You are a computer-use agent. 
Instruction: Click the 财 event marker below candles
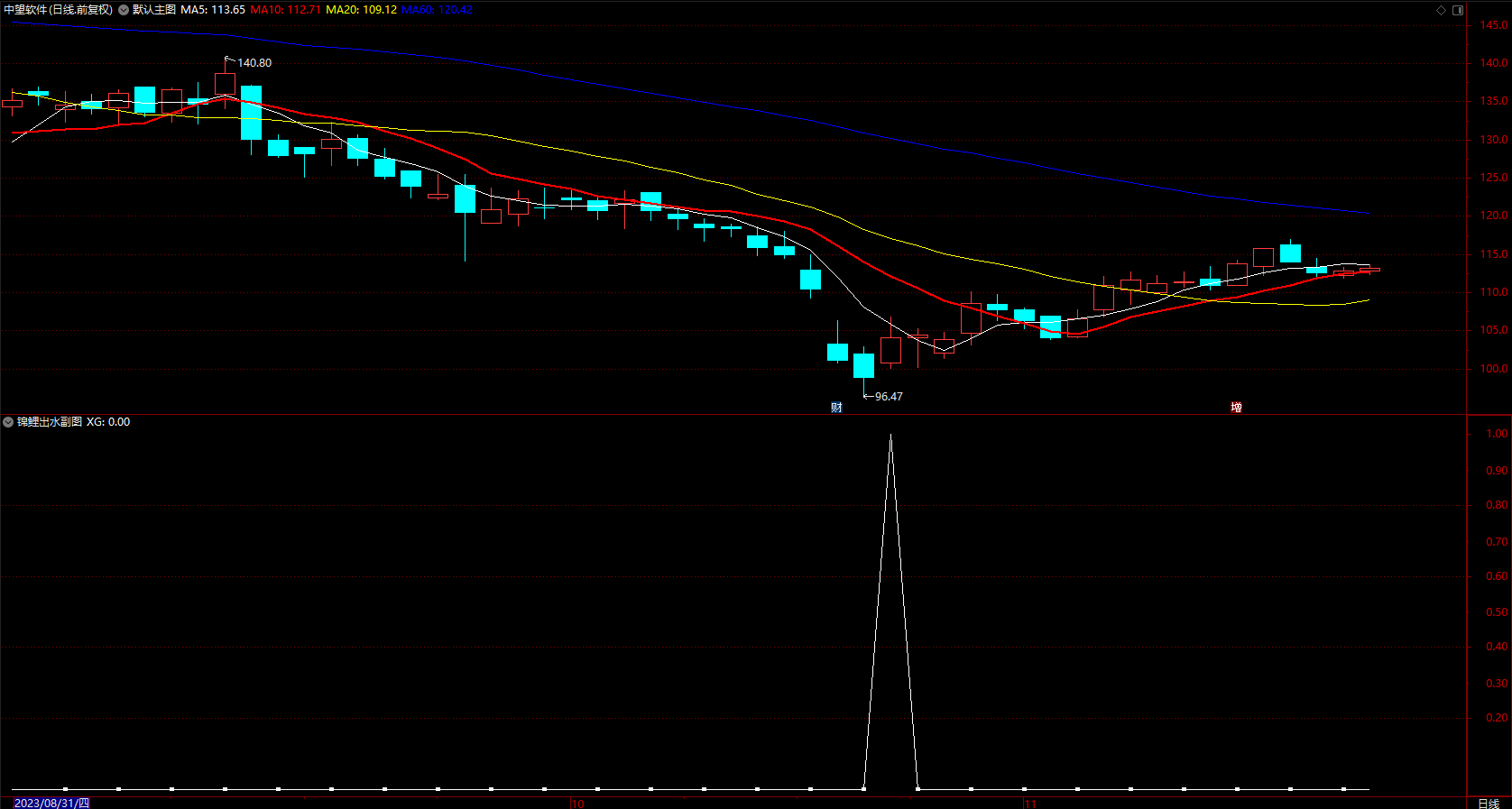click(836, 408)
